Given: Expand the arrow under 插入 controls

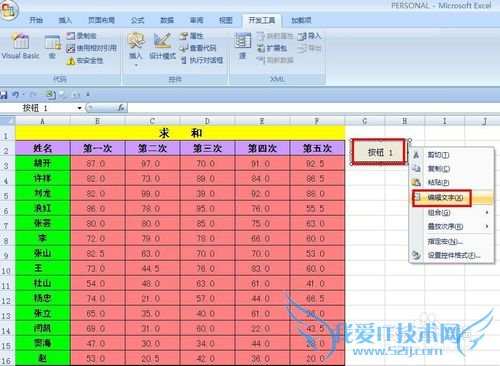Looking at the screenshot, I should 136,65.
